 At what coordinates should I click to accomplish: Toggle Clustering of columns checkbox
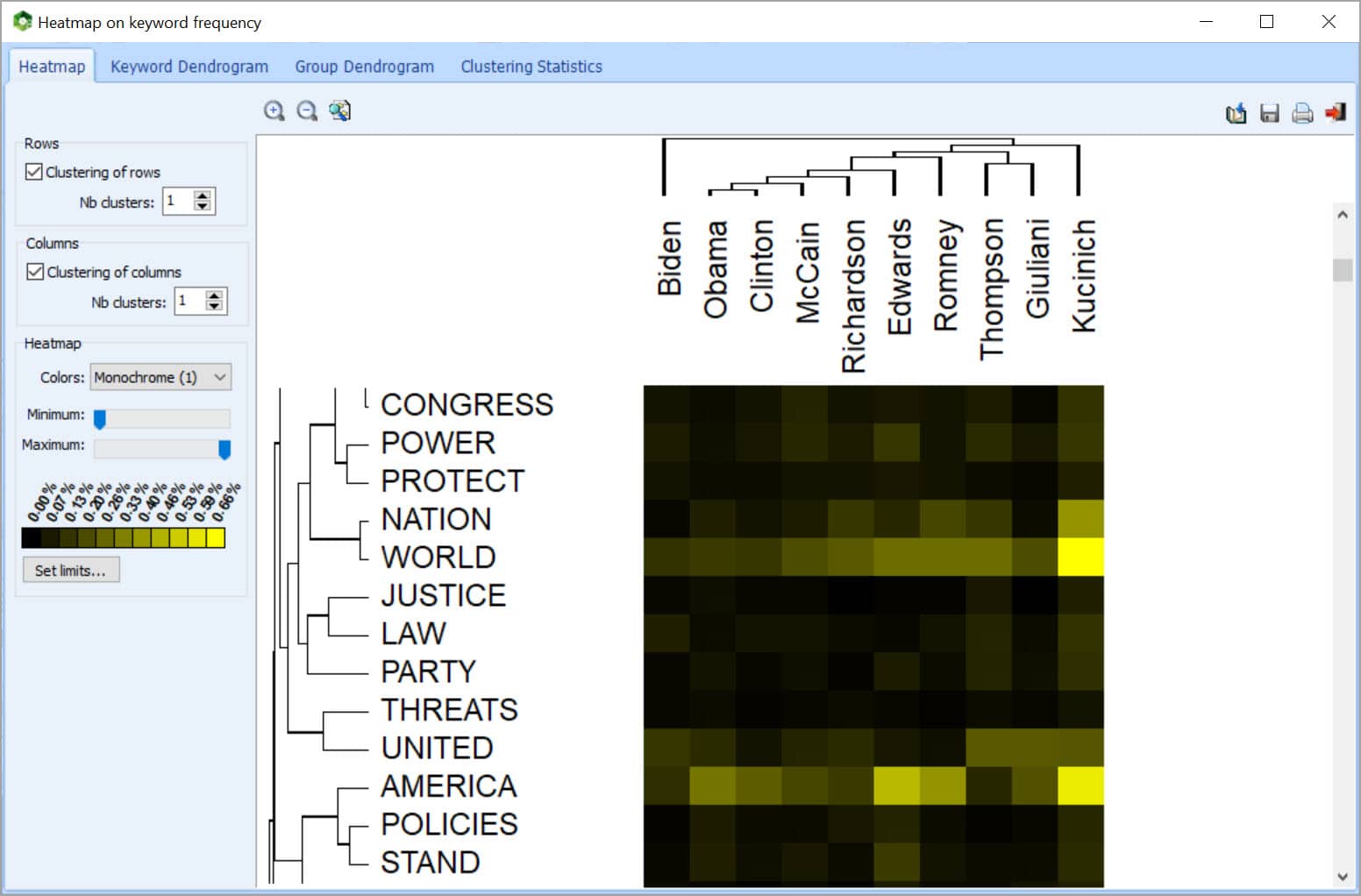click(35, 272)
